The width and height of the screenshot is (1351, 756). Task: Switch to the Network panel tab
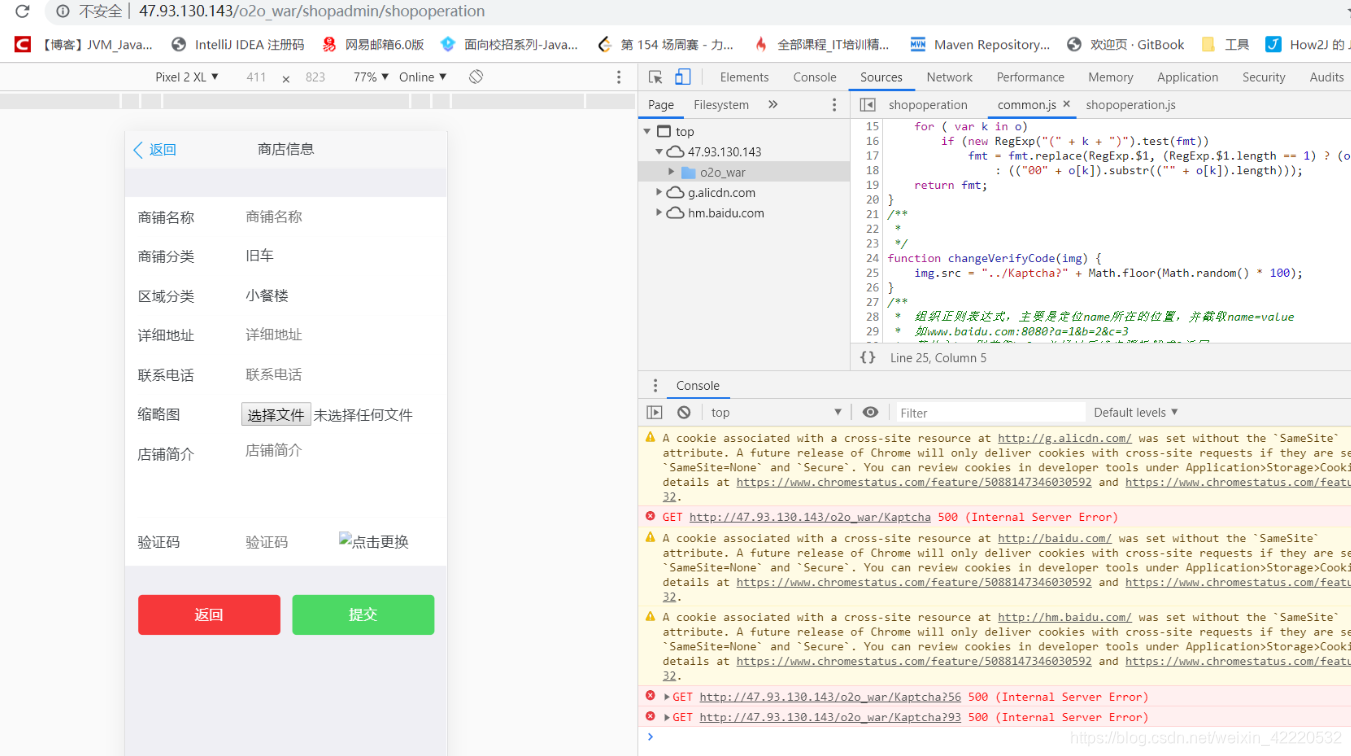(949, 77)
